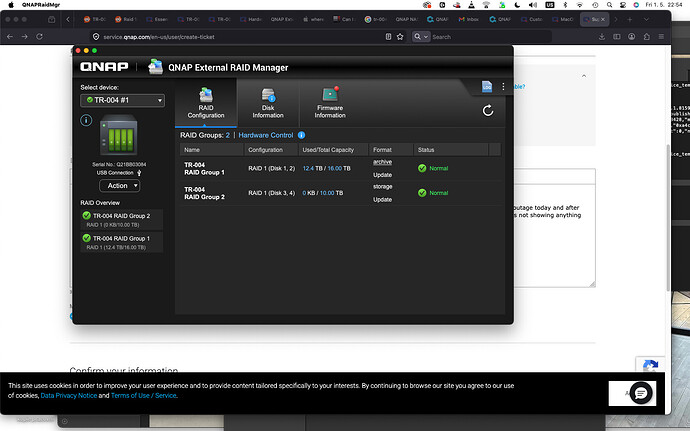Open the Apple menu
Viewport: 690px width, 431px height.
pos(11,5)
